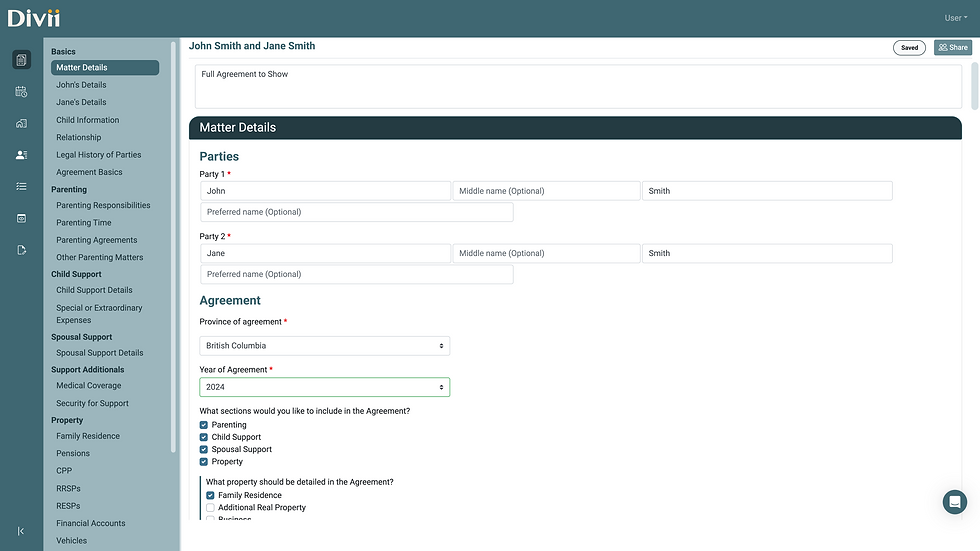Open the checklist icon in left rail
The width and height of the screenshot is (980, 551).
[x=21, y=186]
